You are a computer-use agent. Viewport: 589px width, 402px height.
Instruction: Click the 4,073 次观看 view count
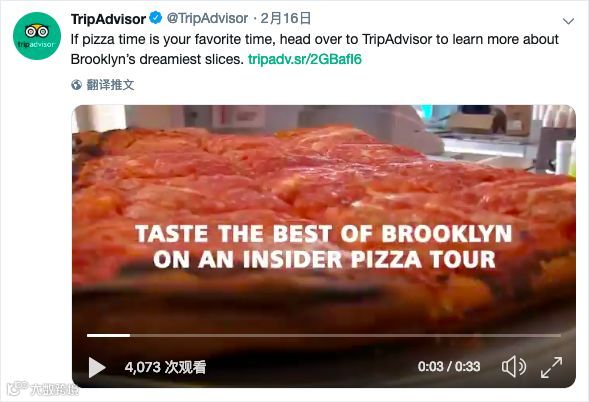(x=165, y=367)
